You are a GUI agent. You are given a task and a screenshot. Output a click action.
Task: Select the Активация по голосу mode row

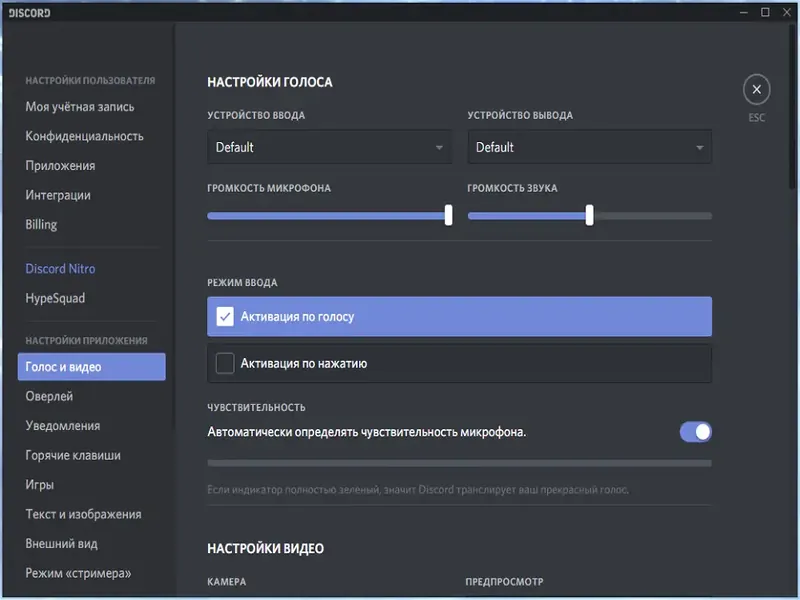tap(459, 316)
